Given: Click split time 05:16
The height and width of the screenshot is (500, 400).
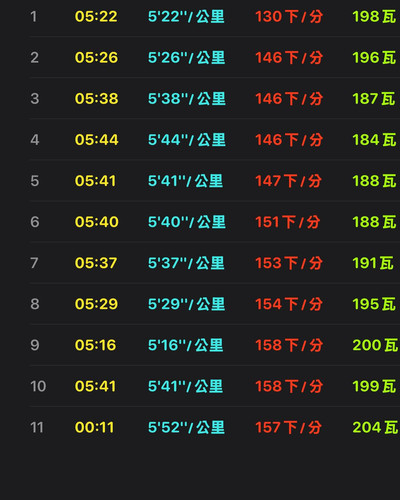Looking at the screenshot, I should coord(96,345).
